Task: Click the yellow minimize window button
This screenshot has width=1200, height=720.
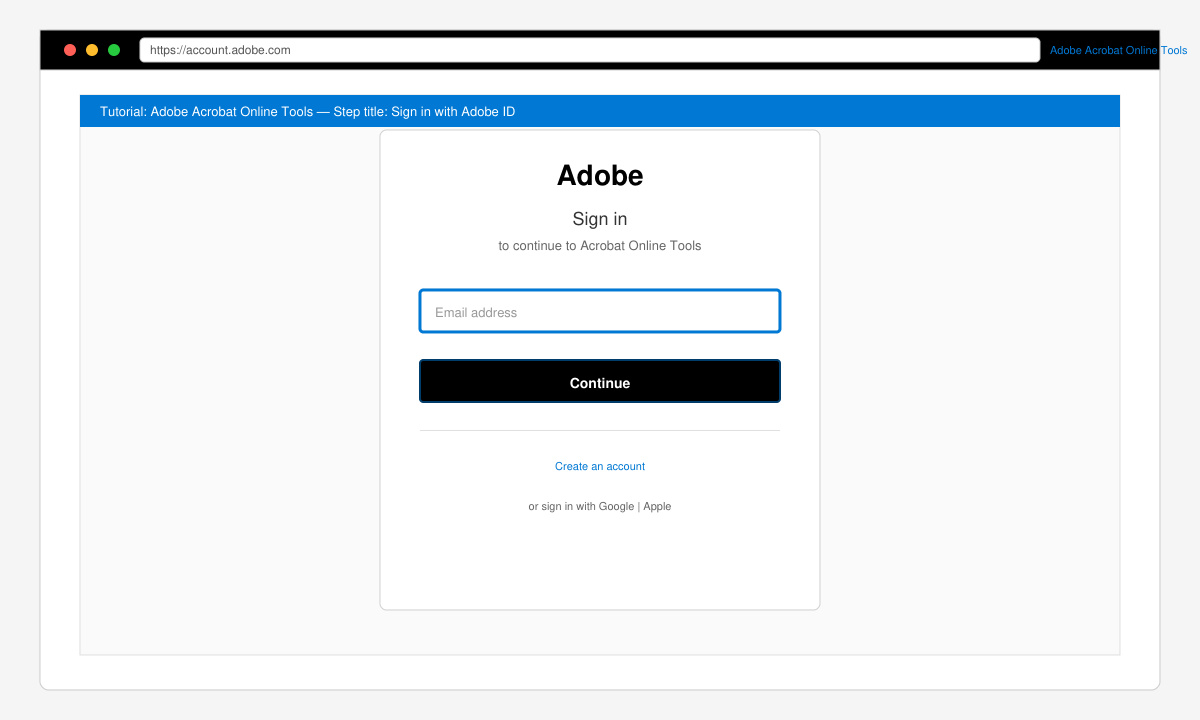Action: click(92, 50)
